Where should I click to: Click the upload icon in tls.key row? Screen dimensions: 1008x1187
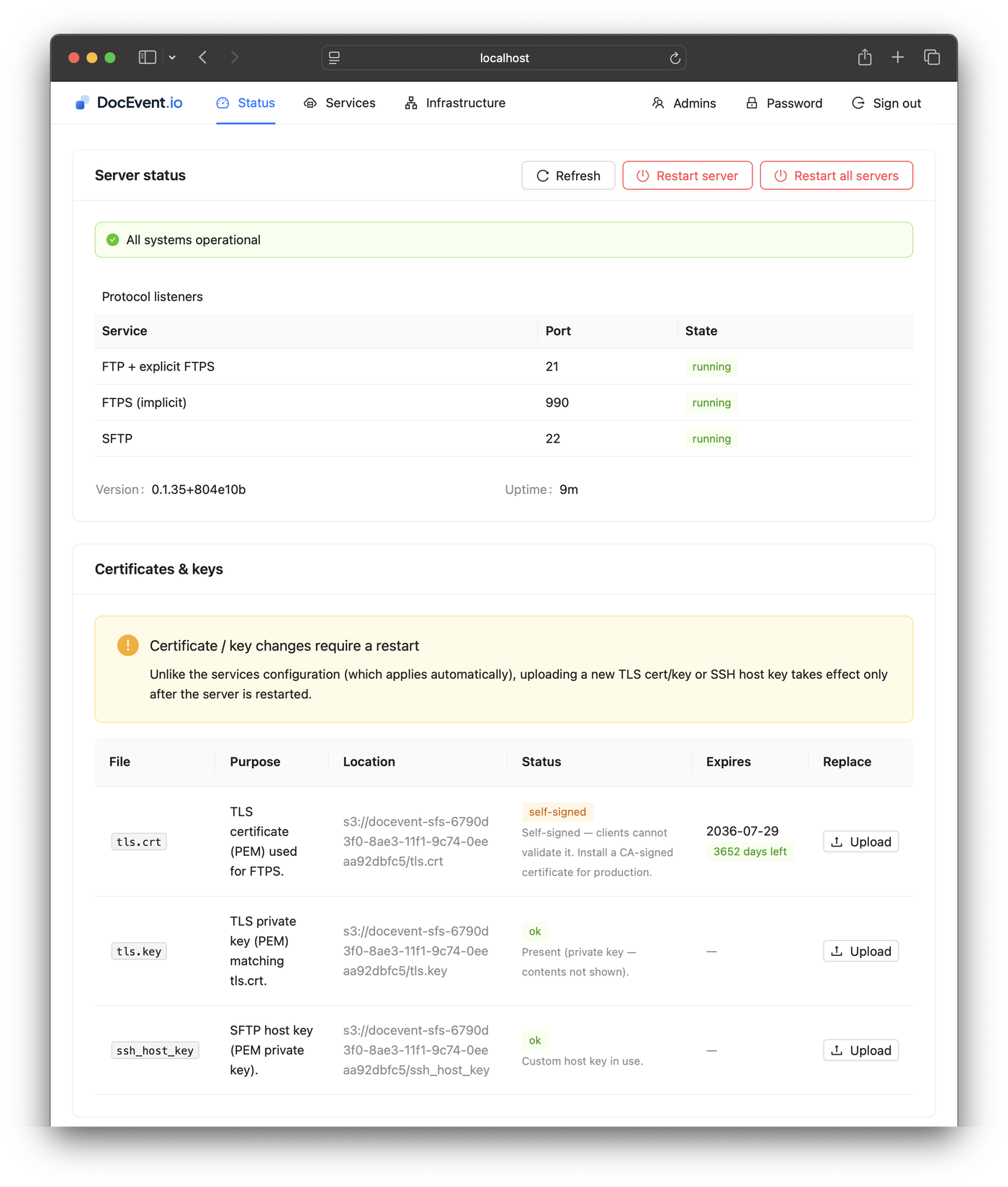click(x=837, y=951)
